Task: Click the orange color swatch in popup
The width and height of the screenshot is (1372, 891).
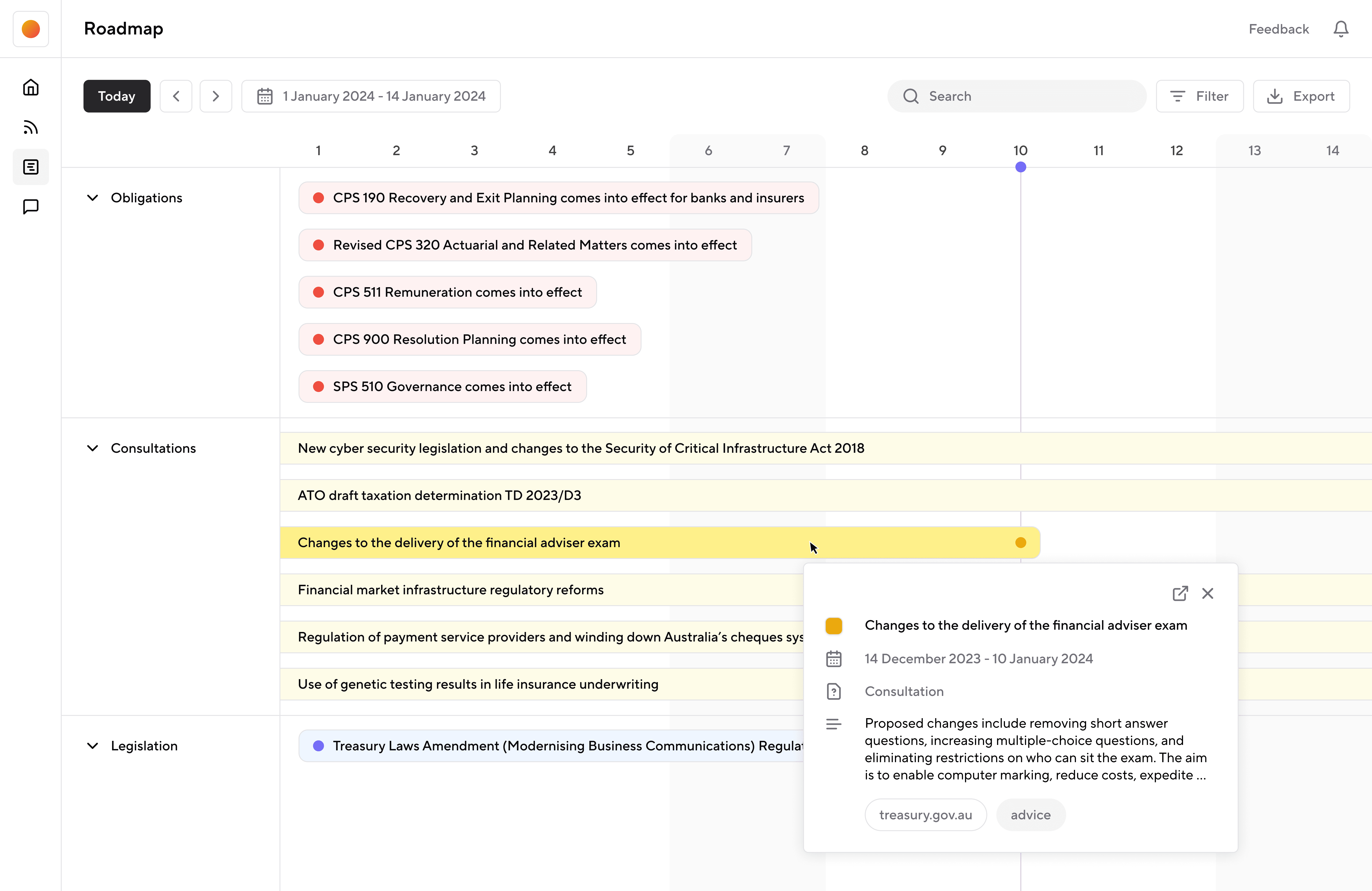Action: click(834, 626)
